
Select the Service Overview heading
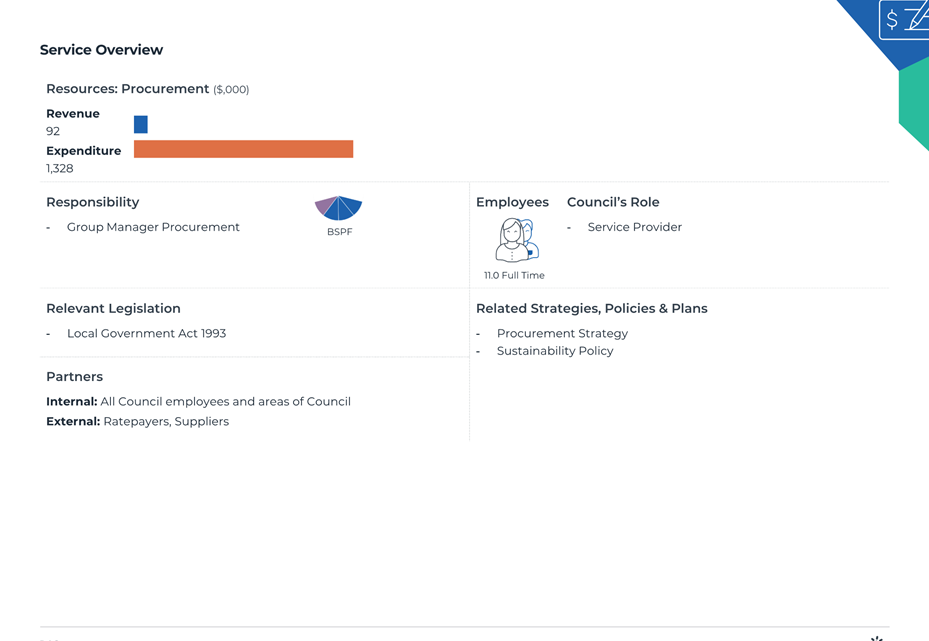tap(101, 50)
